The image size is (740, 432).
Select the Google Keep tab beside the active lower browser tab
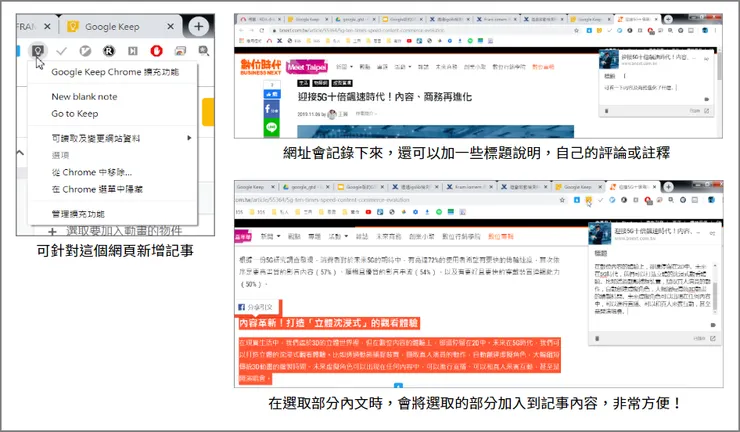point(580,187)
